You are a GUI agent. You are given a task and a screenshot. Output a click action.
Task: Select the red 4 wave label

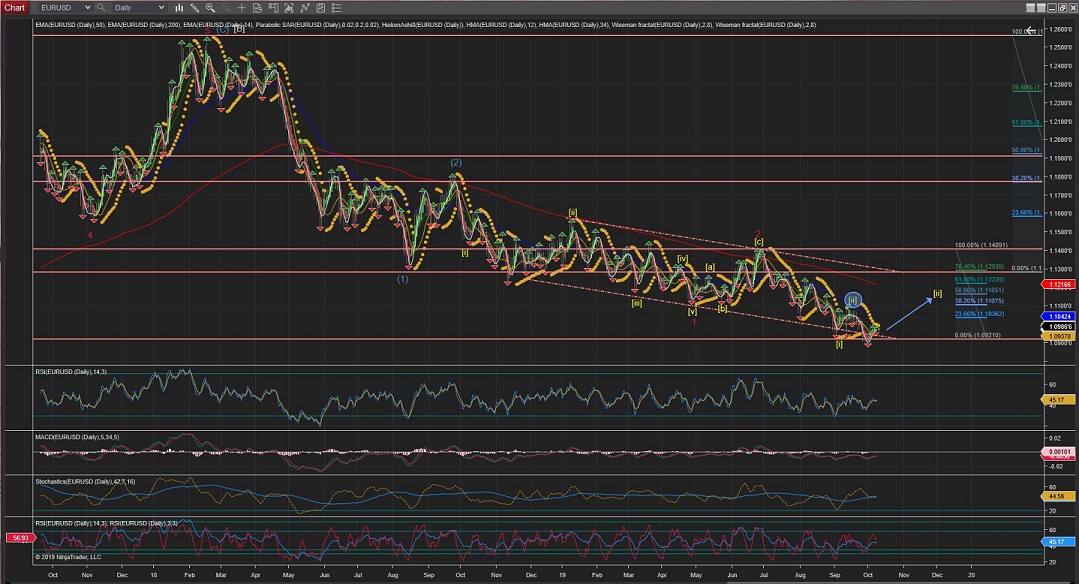point(90,235)
